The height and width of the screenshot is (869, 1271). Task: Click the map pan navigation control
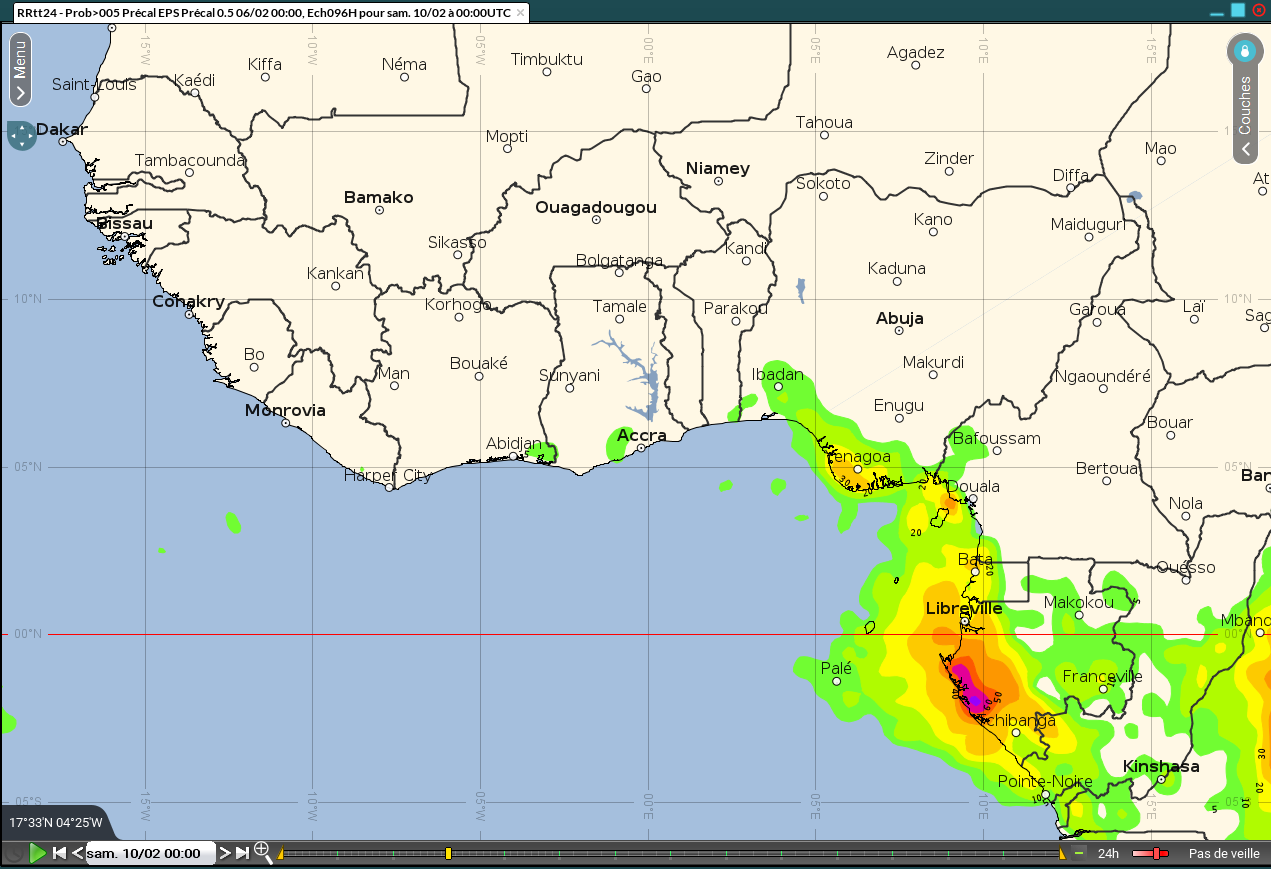point(21,135)
